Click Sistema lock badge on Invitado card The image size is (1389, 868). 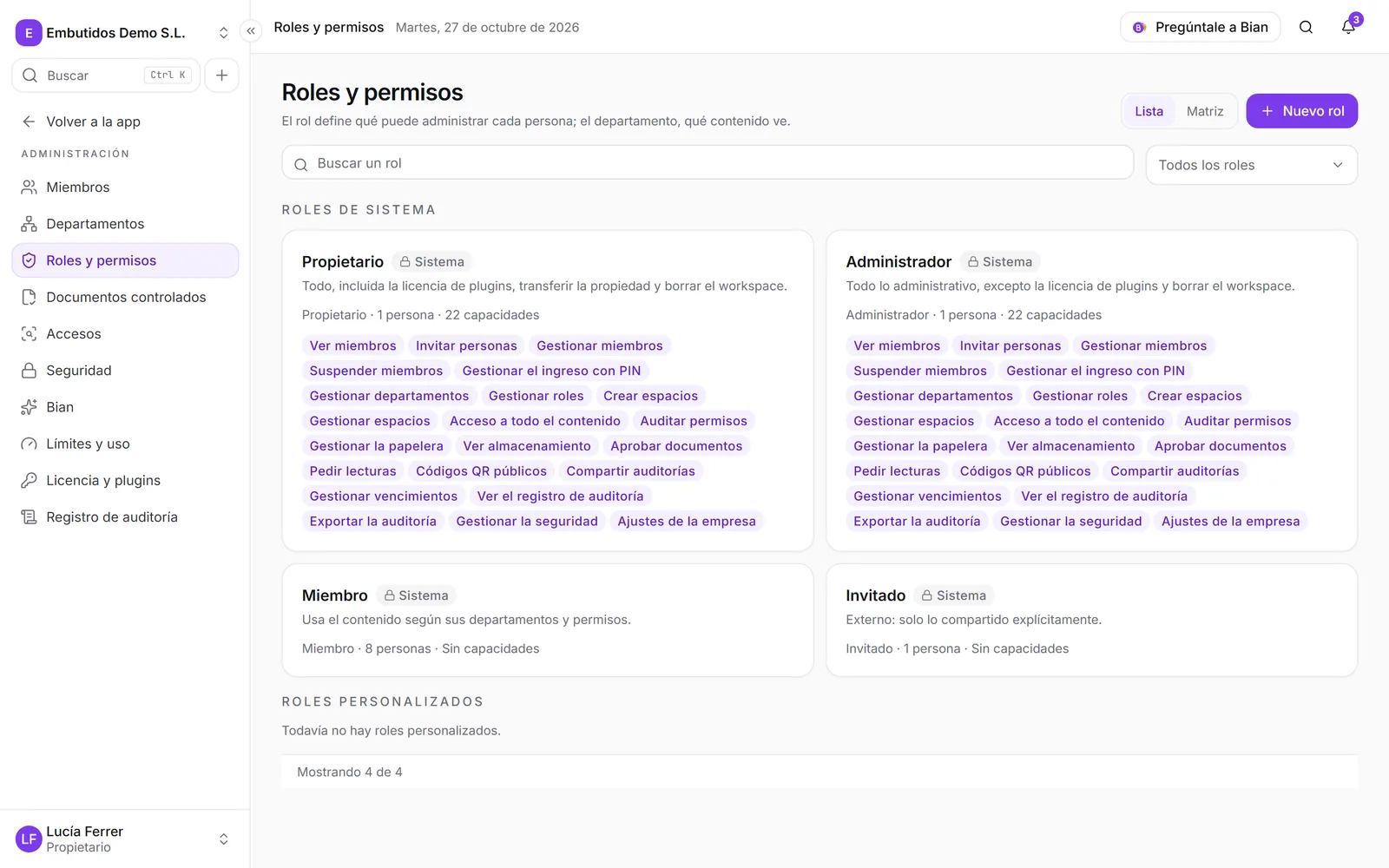[x=953, y=595]
